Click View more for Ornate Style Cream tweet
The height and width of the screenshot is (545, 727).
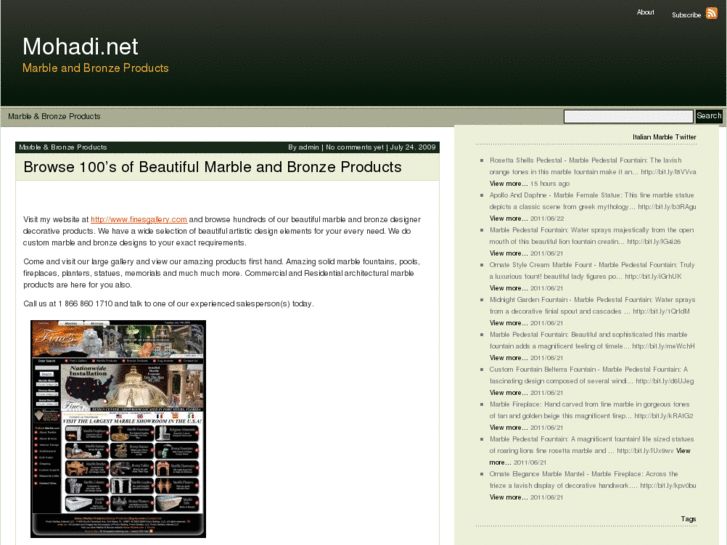coord(509,288)
